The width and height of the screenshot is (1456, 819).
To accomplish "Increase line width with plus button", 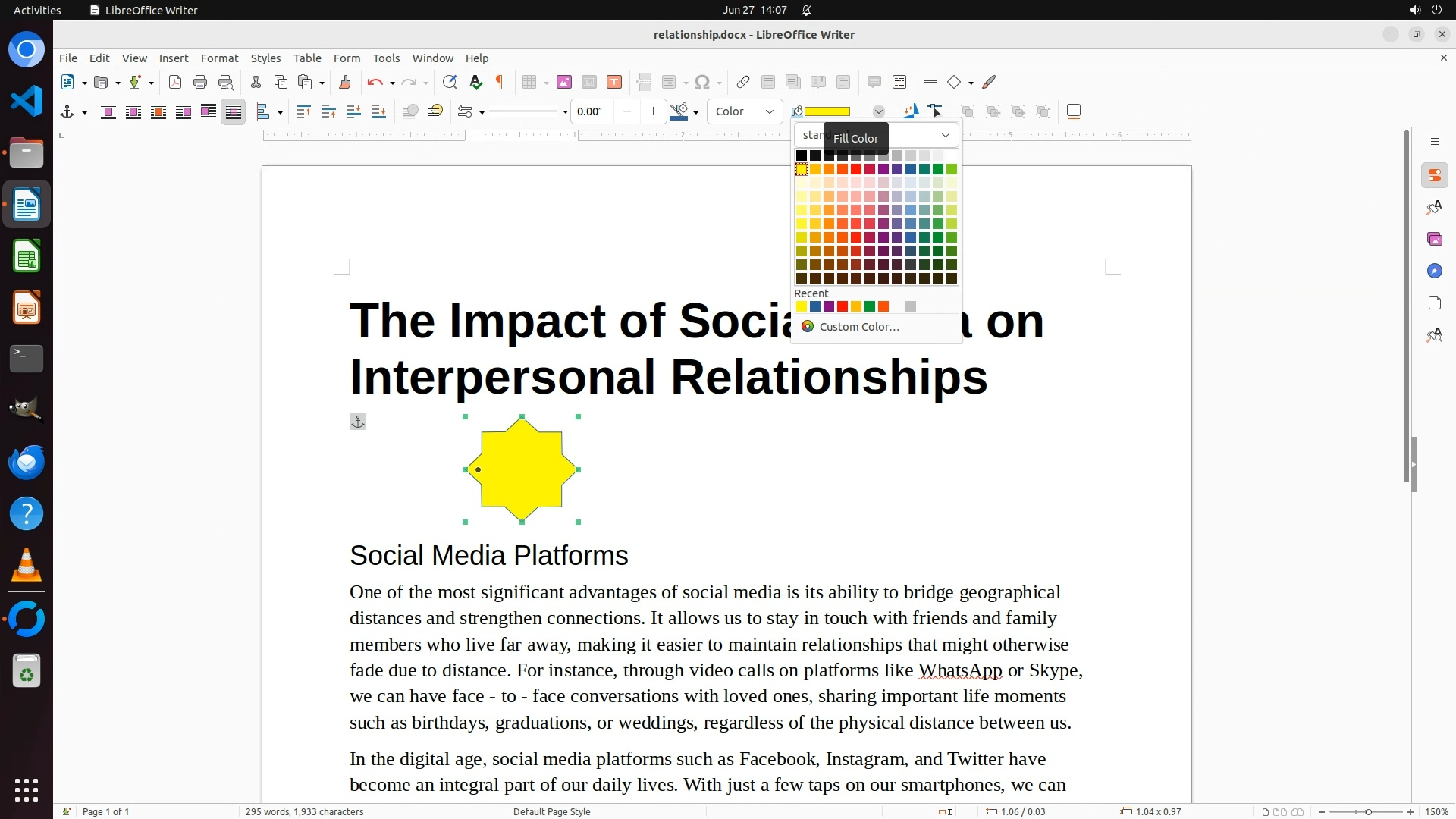I will [653, 111].
